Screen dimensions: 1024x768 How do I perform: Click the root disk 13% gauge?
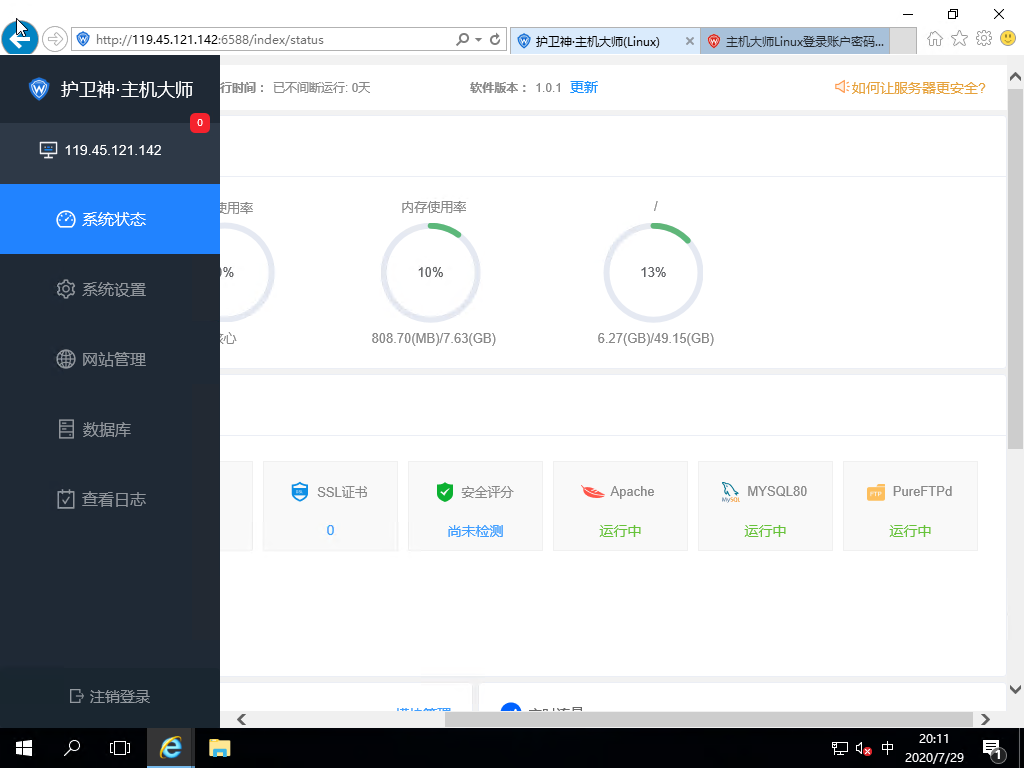[653, 272]
